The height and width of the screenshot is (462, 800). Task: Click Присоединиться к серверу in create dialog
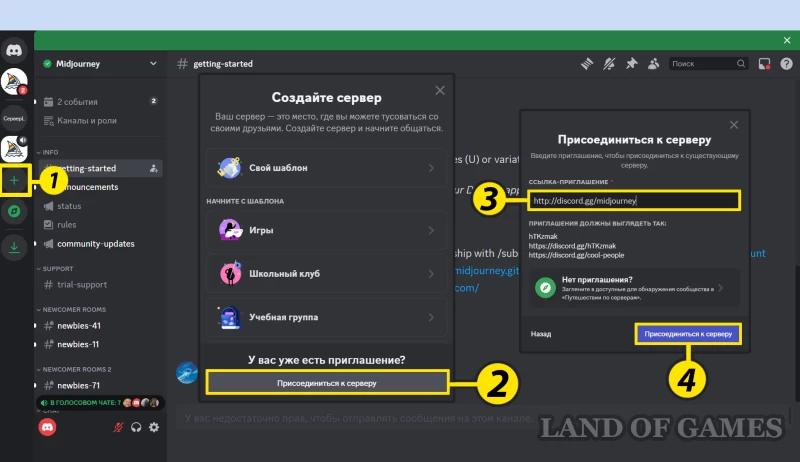pyautogui.click(x=327, y=383)
